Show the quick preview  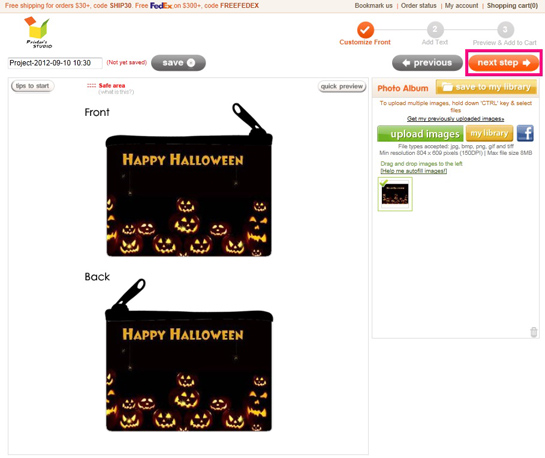tap(342, 87)
